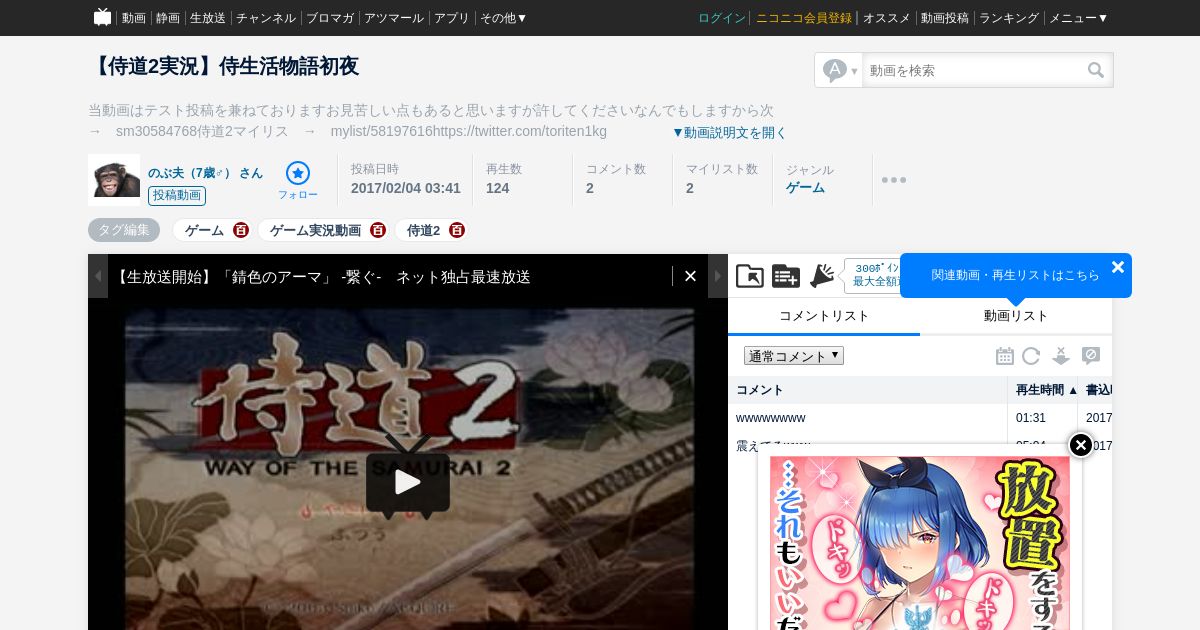
Task: Play the video with center play button
Action: pyautogui.click(x=408, y=482)
